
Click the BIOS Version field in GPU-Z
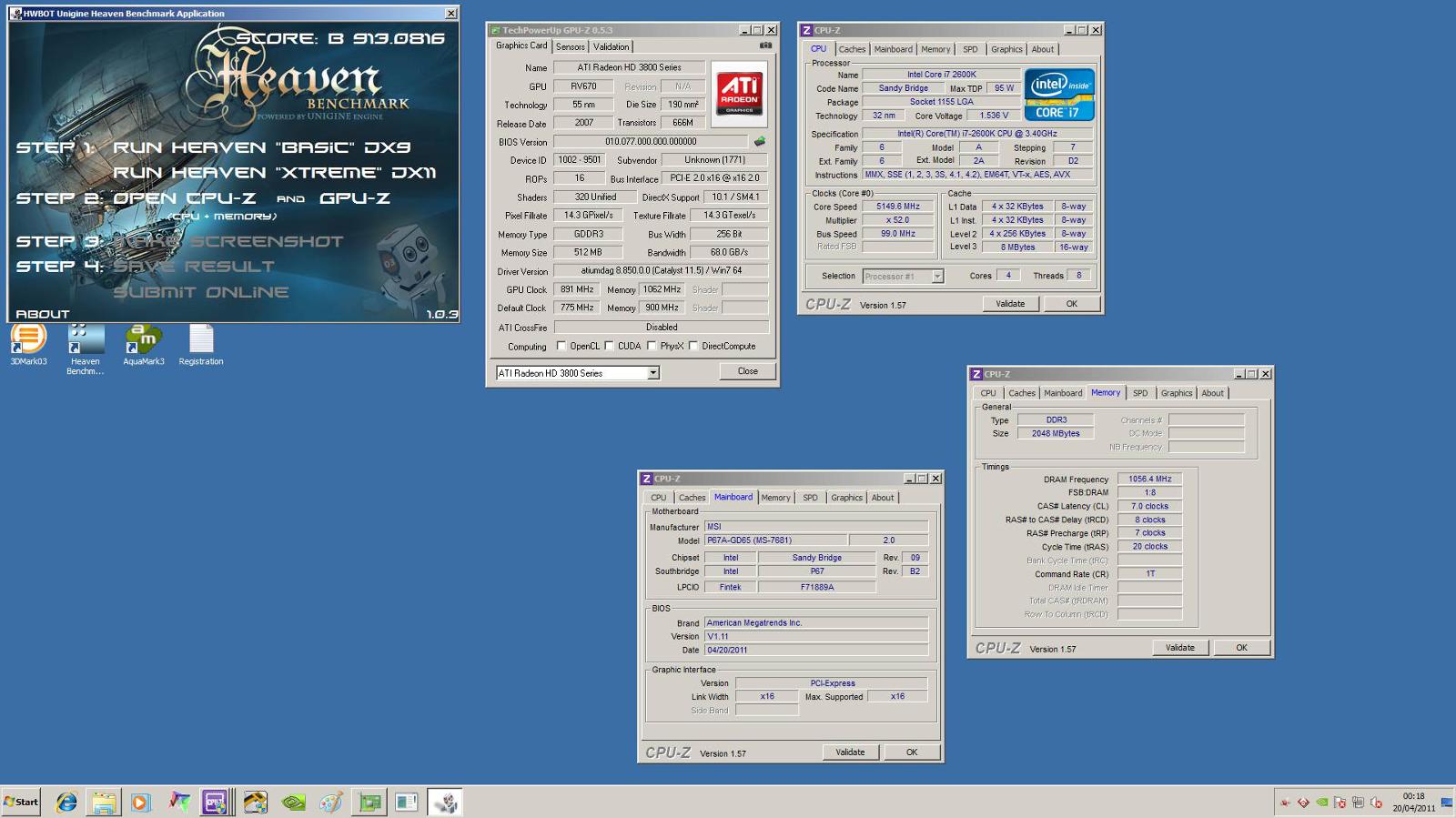[x=651, y=142]
